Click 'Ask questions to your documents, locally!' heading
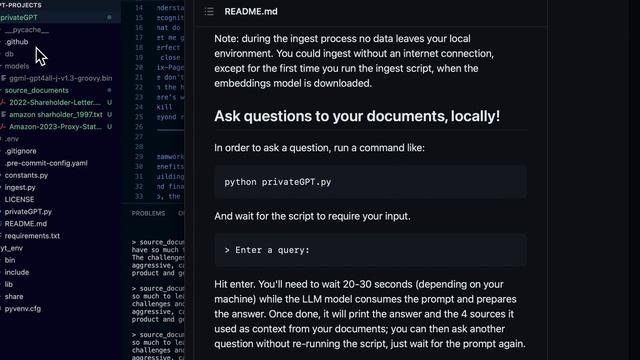The image size is (640, 360). pyautogui.click(x=357, y=116)
